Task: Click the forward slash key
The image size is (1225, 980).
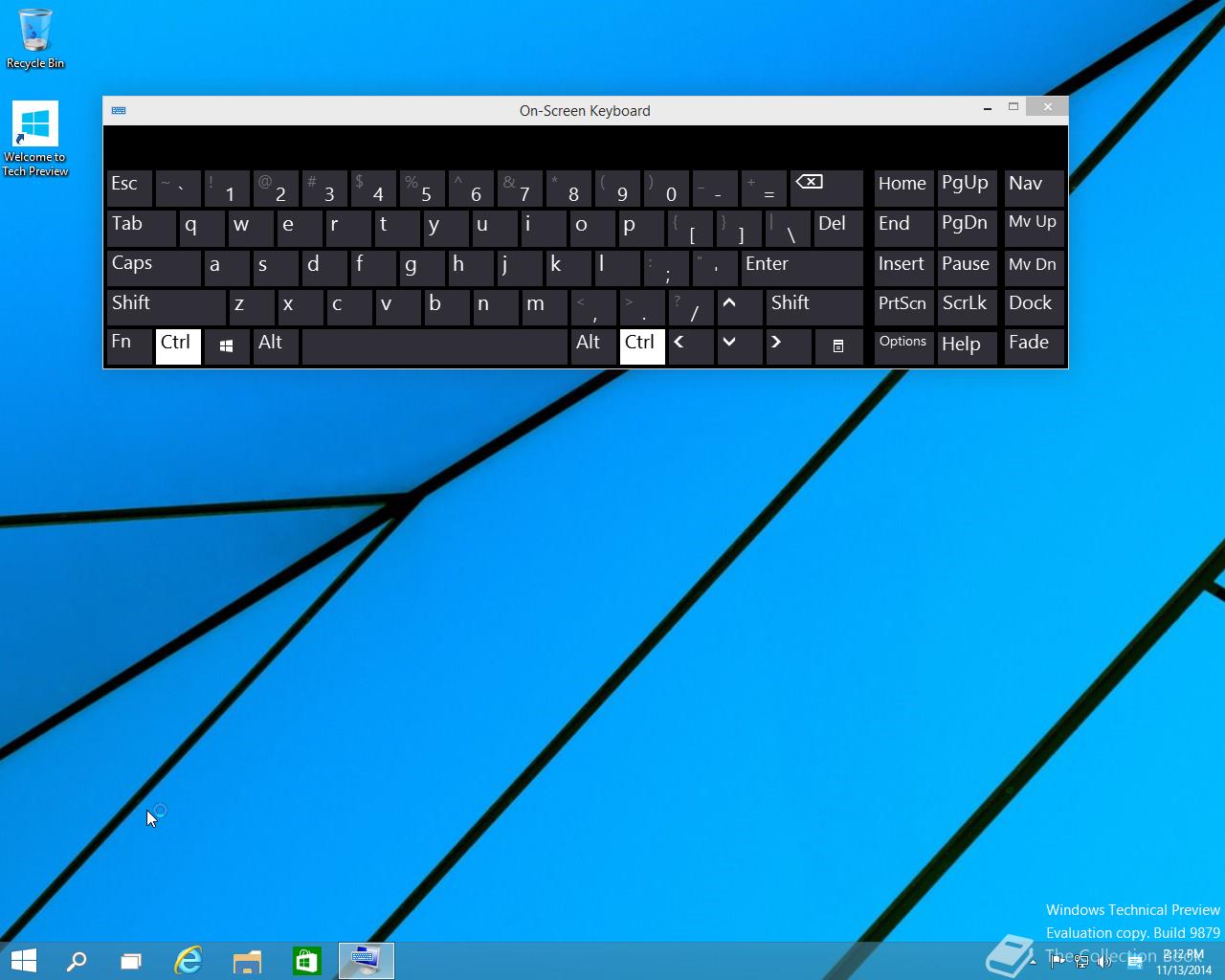Action: coord(691,307)
